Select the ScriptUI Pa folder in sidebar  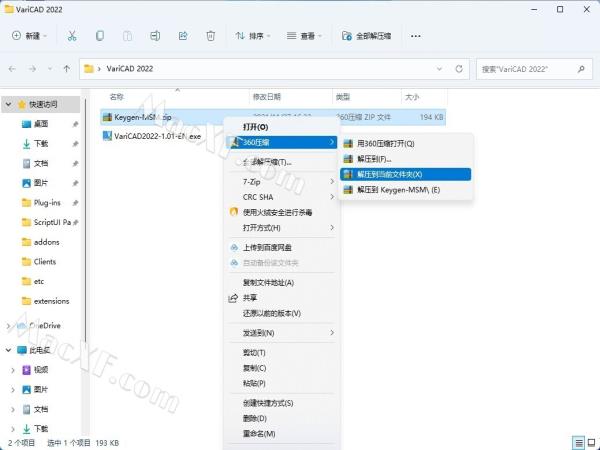pyautogui.click(x=52, y=222)
